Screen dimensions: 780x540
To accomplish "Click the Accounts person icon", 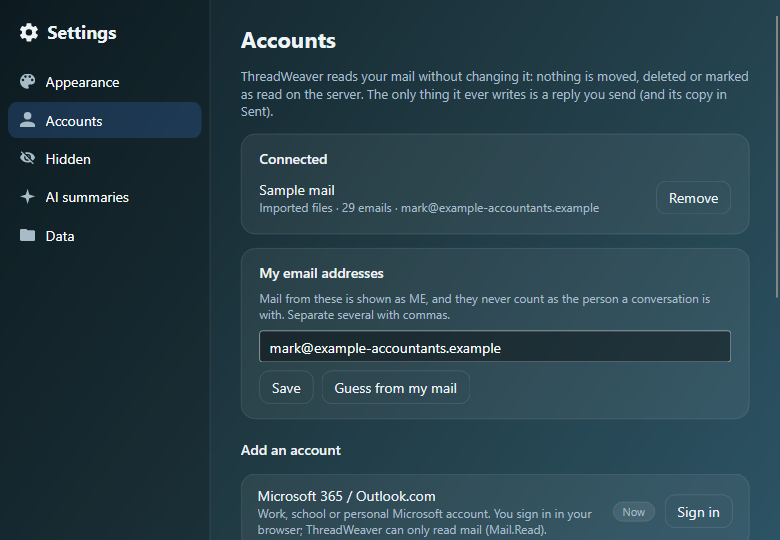I will click(x=27, y=120).
